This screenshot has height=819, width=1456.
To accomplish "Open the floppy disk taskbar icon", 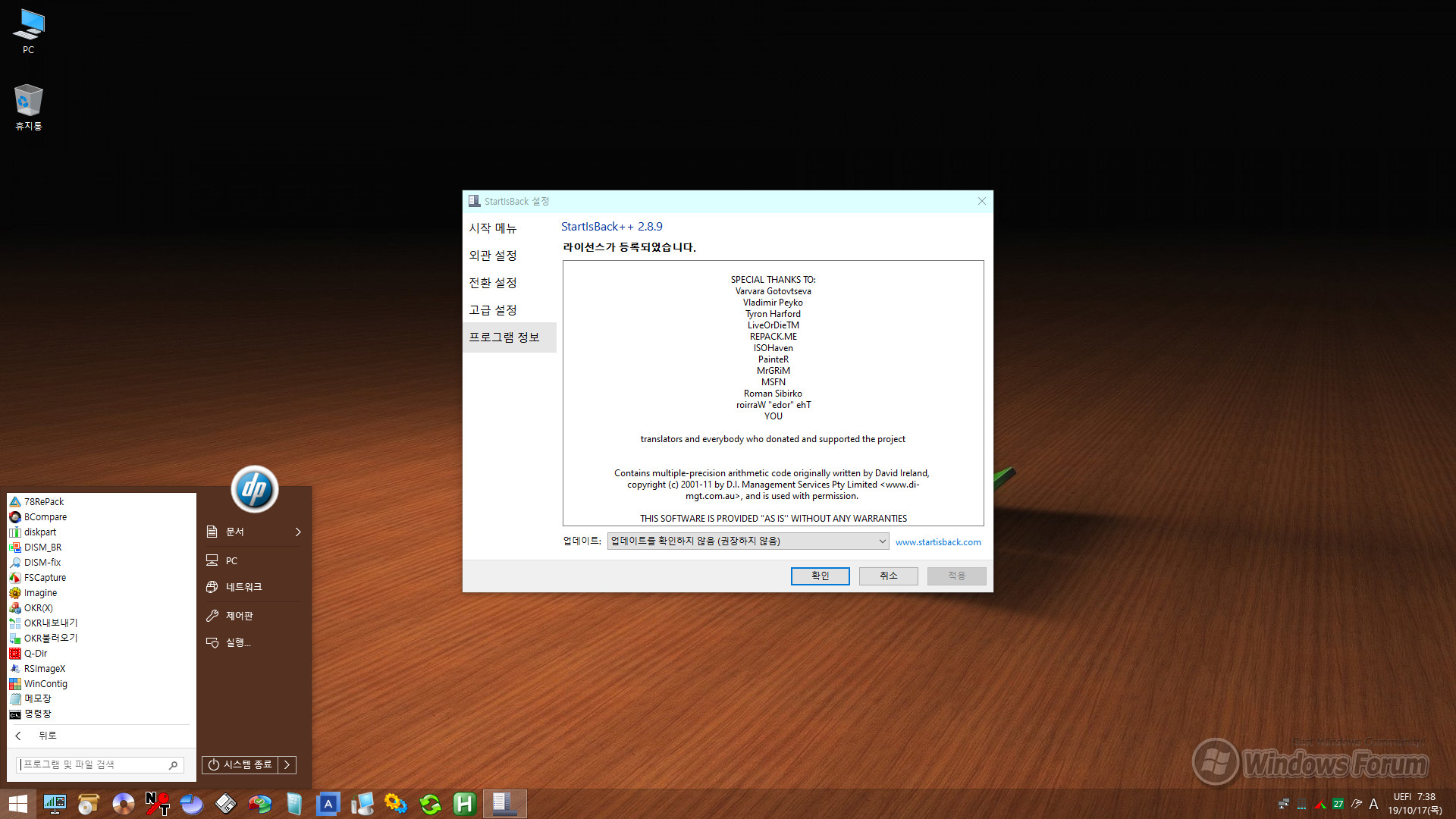I will point(225,804).
